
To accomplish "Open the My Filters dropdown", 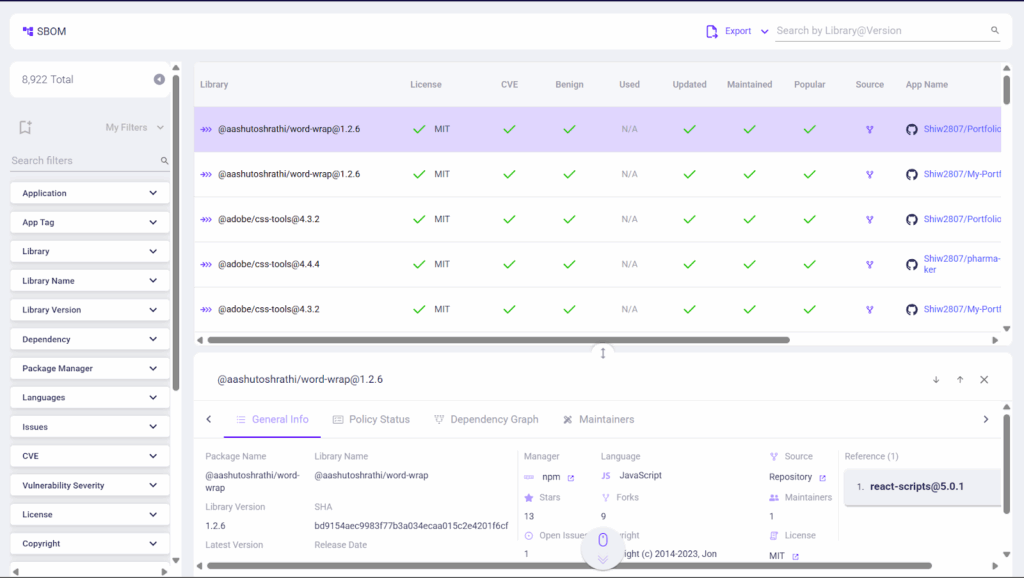I will pyautogui.click(x=135, y=127).
